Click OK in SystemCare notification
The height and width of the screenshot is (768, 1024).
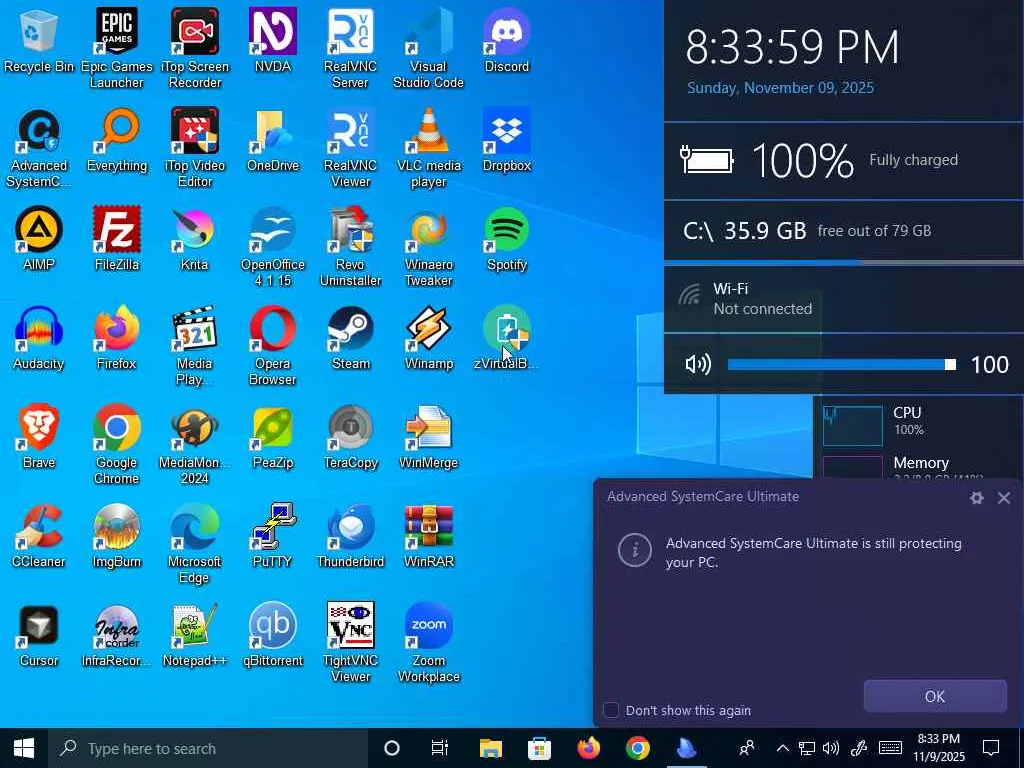click(935, 696)
